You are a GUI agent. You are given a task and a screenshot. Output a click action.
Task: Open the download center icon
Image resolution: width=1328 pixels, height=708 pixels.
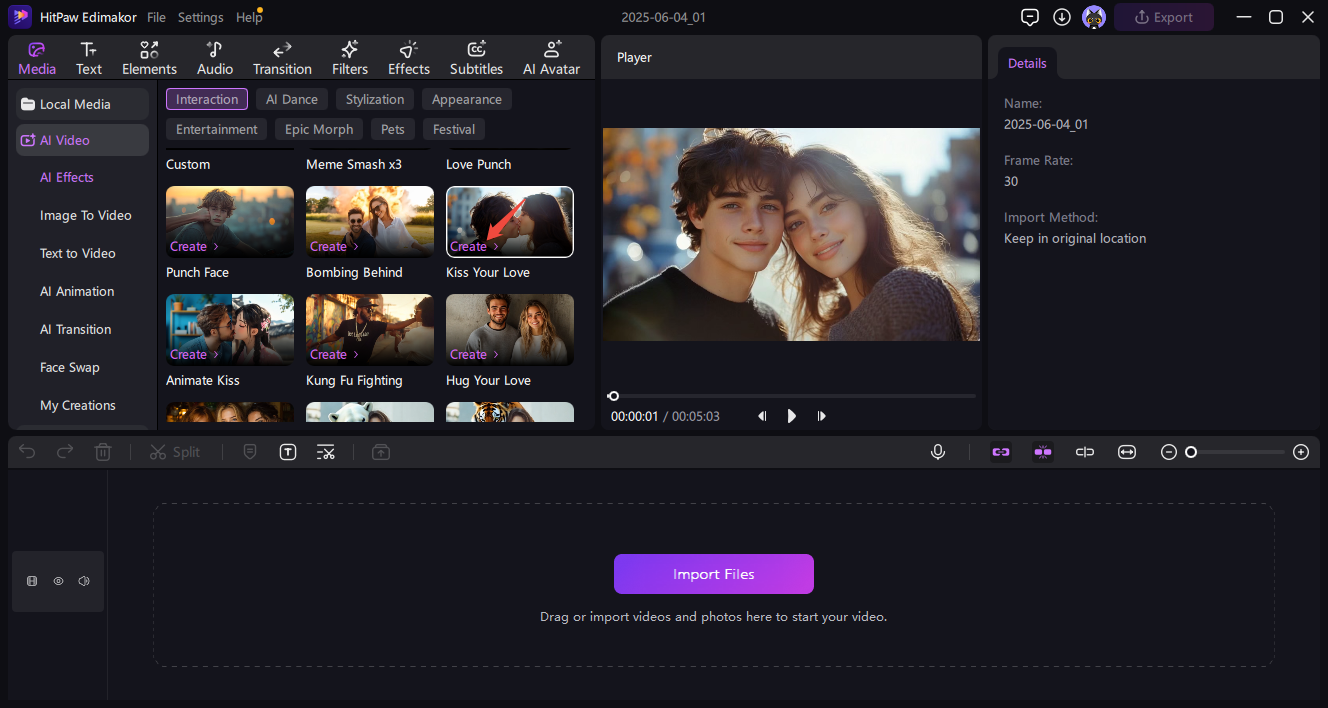pos(1061,17)
